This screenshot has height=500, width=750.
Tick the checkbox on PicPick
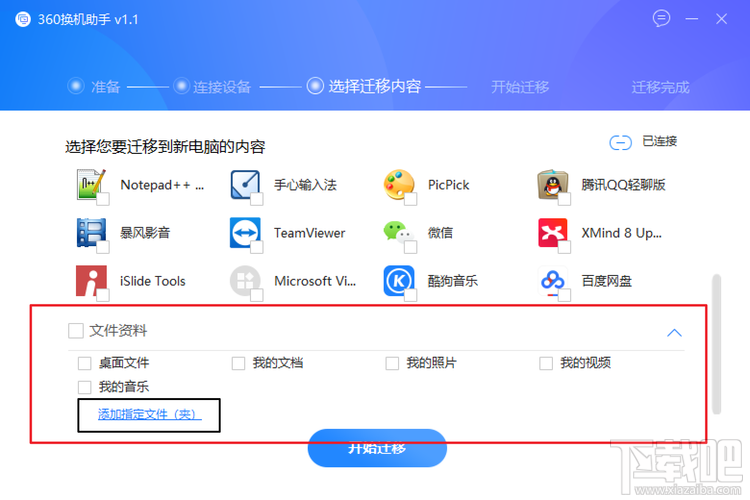(x=410, y=199)
